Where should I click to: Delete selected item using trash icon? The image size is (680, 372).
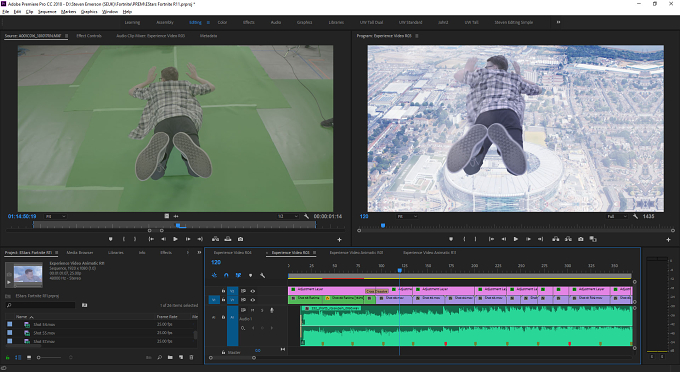pos(191,357)
